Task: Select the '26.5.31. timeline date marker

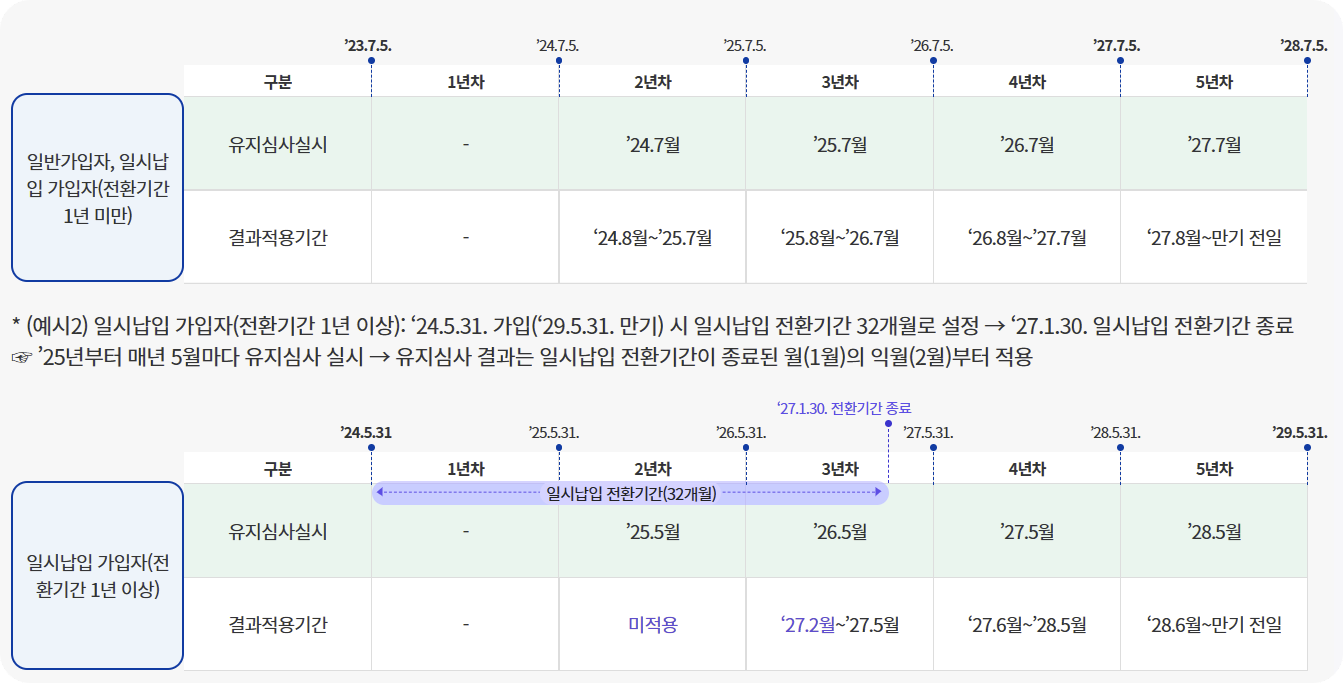Action: (741, 433)
